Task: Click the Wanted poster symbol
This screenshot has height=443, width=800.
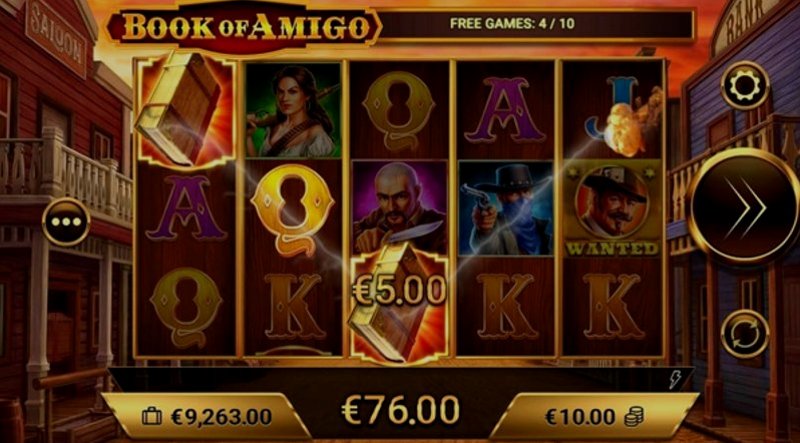Action: click(x=612, y=208)
